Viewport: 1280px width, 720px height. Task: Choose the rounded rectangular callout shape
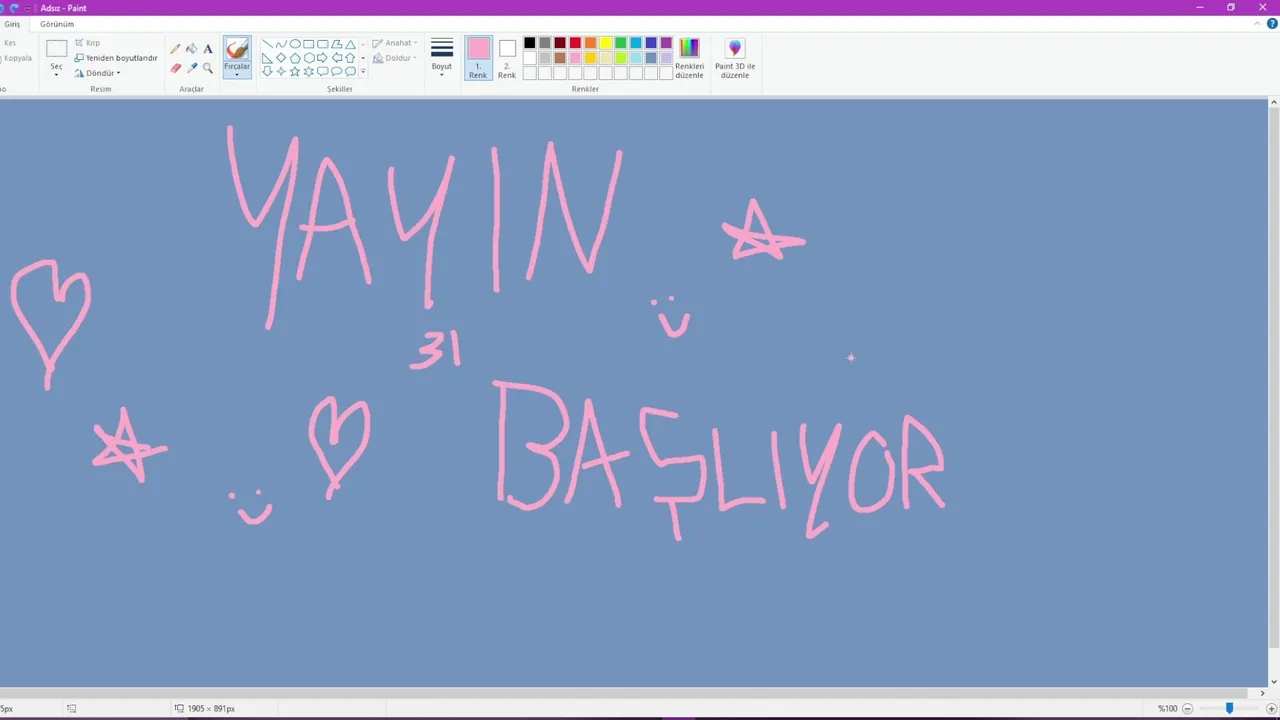click(323, 71)
